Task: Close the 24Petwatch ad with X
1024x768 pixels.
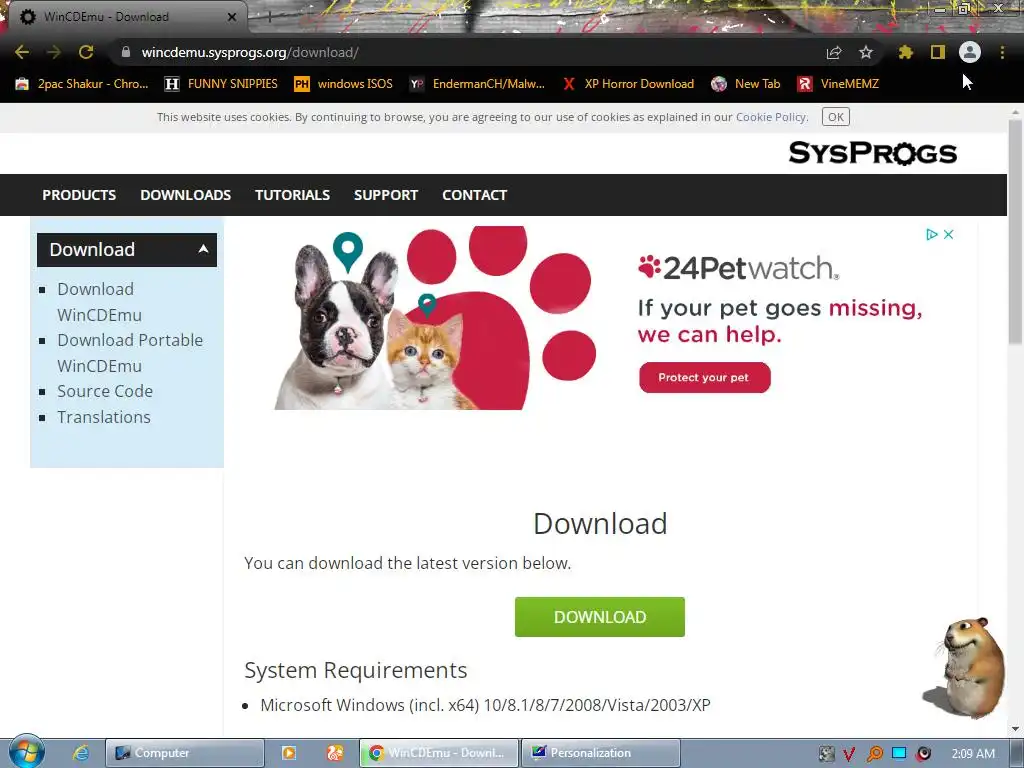Action: coord(949,234)
